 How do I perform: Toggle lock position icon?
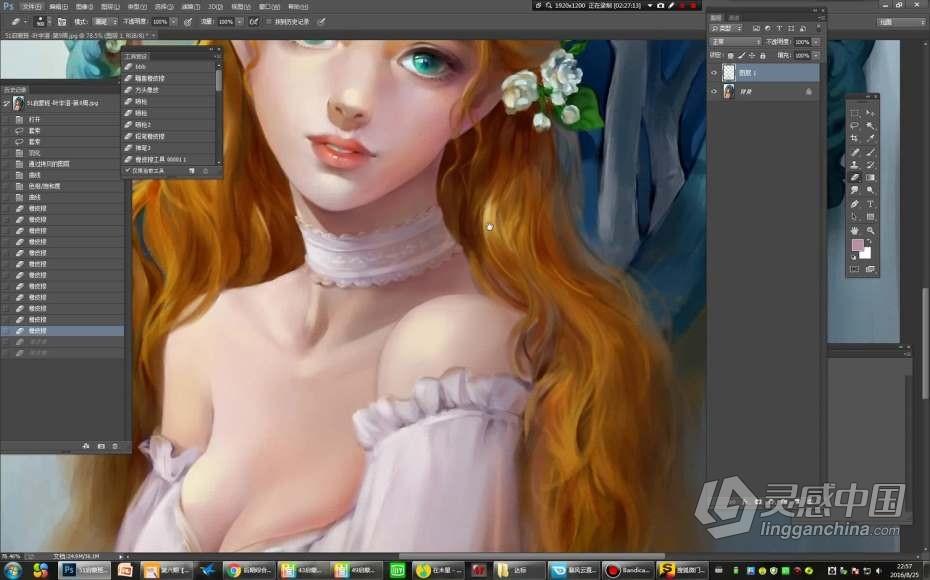click(752, 56)
